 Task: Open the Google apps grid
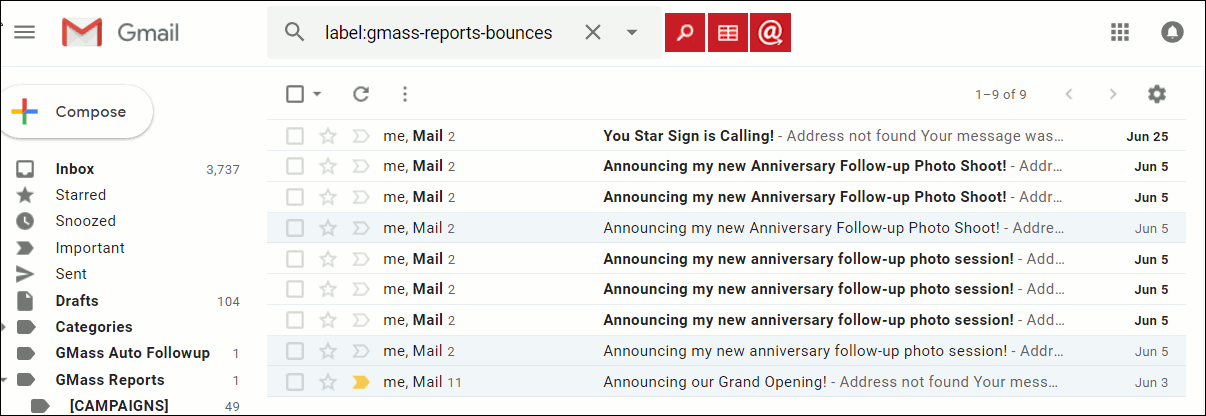1120,32
